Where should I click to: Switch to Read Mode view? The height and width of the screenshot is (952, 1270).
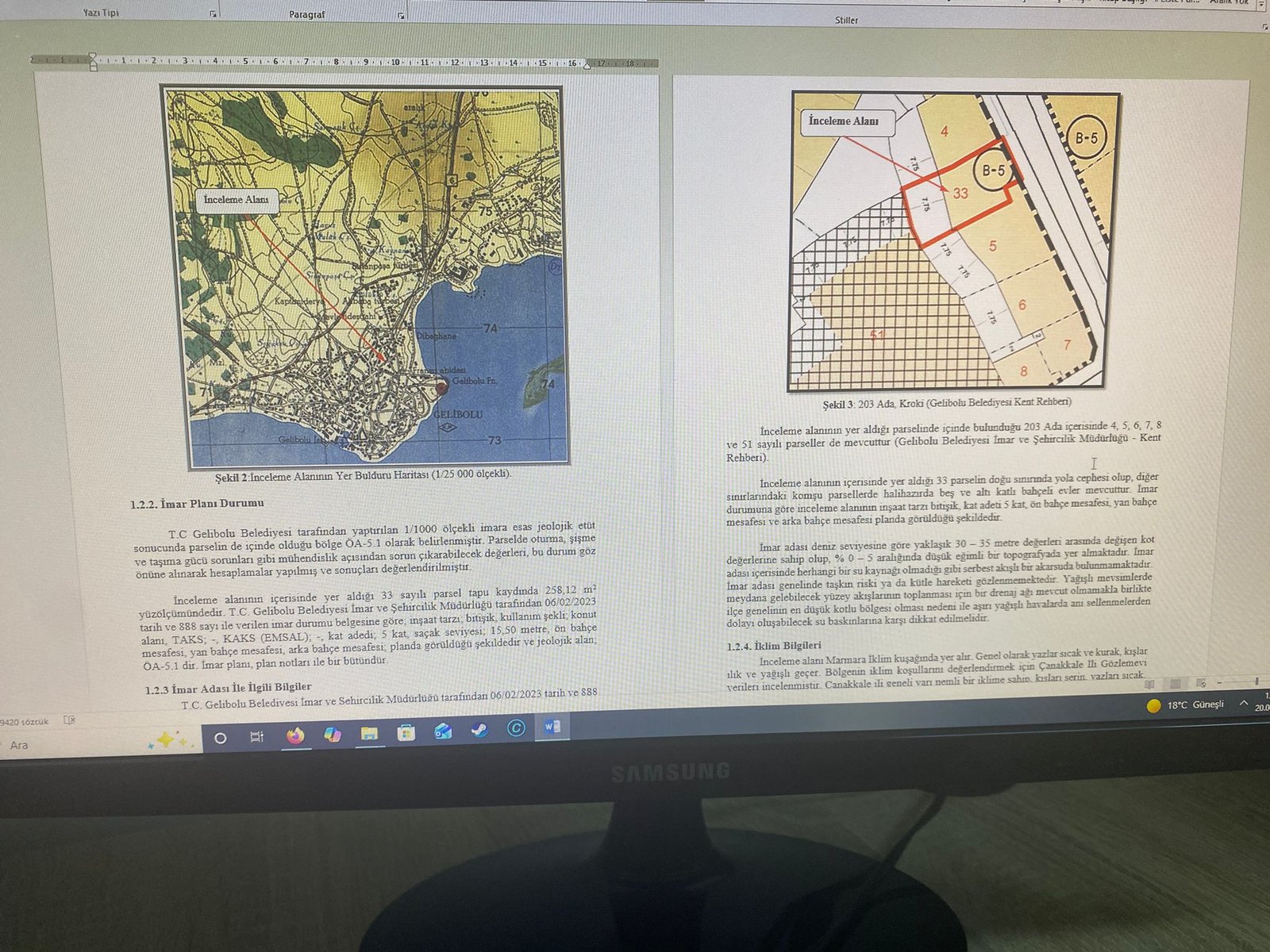pyautogui.click(x=1150, y=684)
